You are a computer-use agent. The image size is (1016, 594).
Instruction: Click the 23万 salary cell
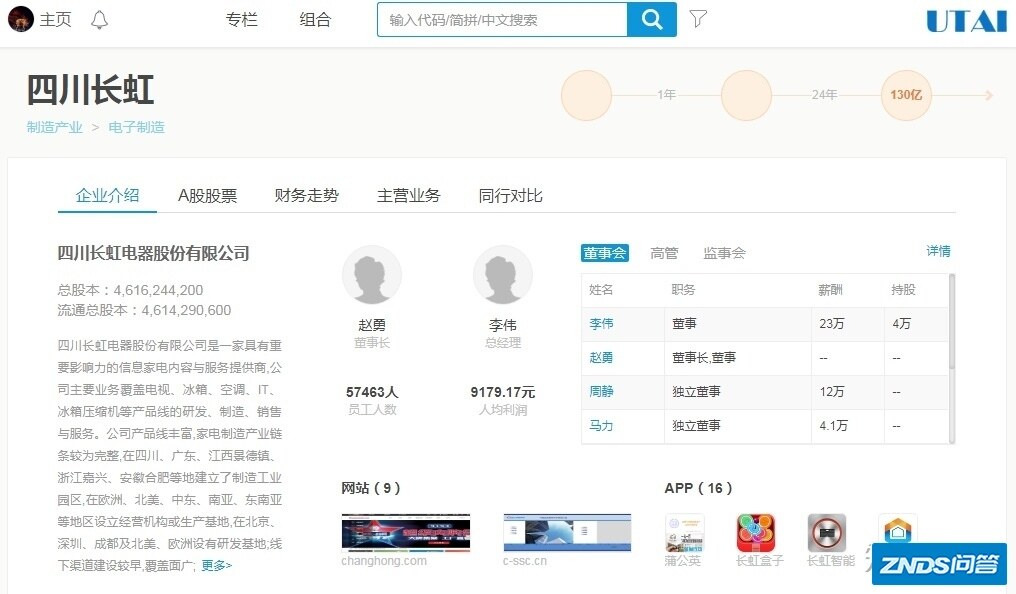(832, 323)
